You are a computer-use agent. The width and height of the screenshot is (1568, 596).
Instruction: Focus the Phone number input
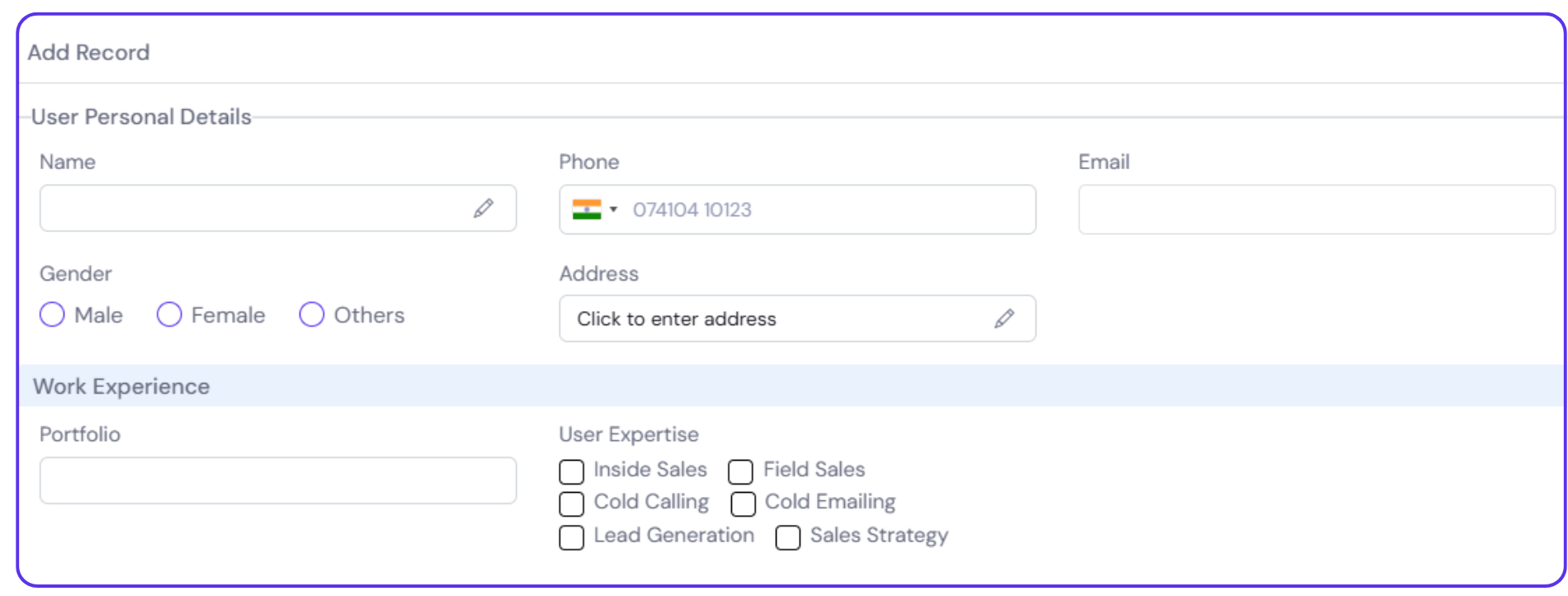(825, 210)
